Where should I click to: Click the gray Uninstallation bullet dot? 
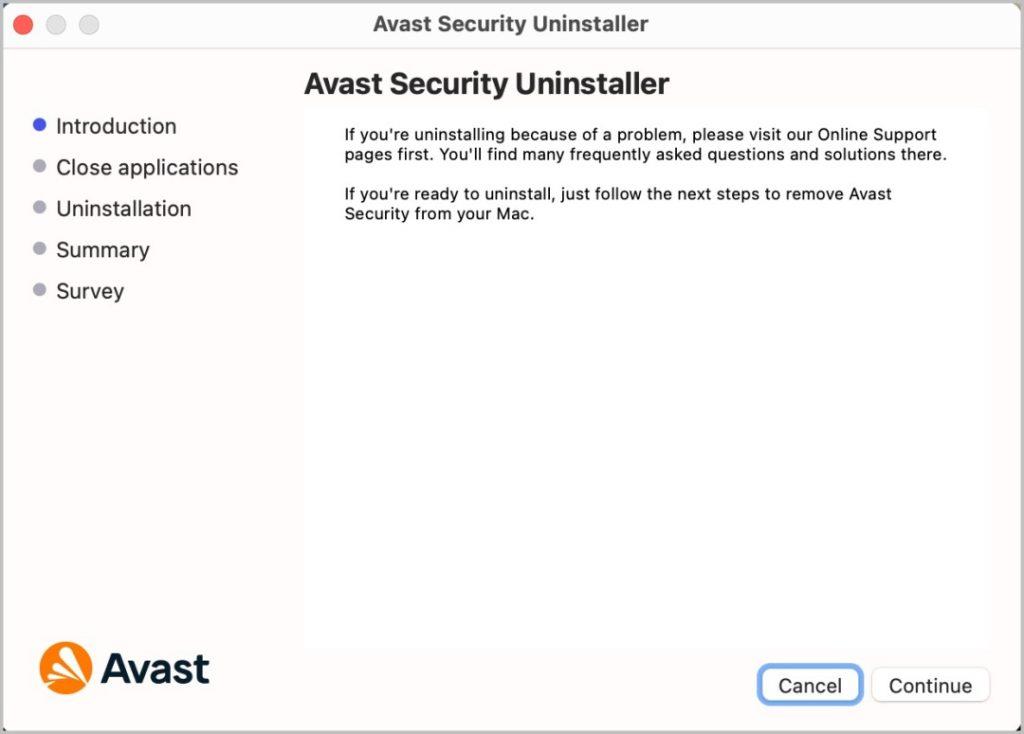pyautogui.click(x=39, y=207)
